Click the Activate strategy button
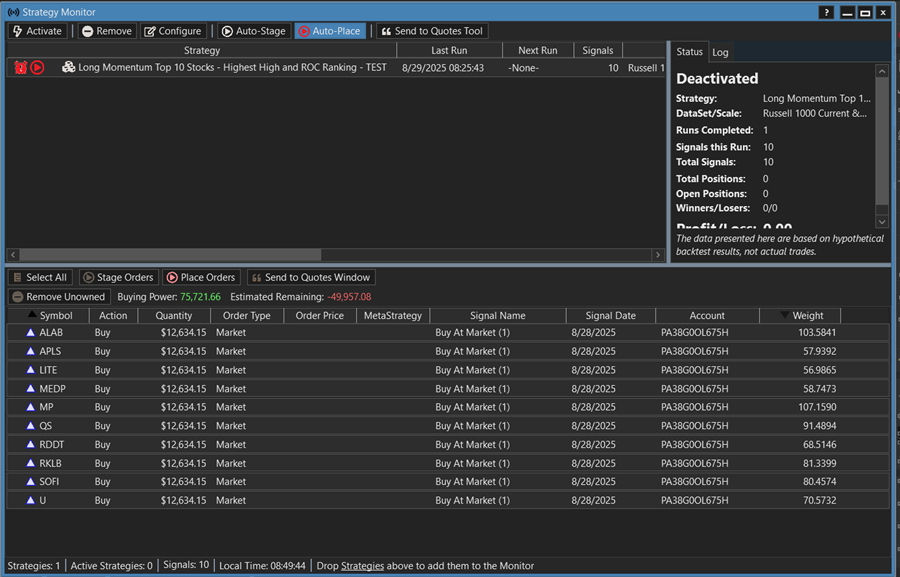Screen dimensions: 900x577 37,31
